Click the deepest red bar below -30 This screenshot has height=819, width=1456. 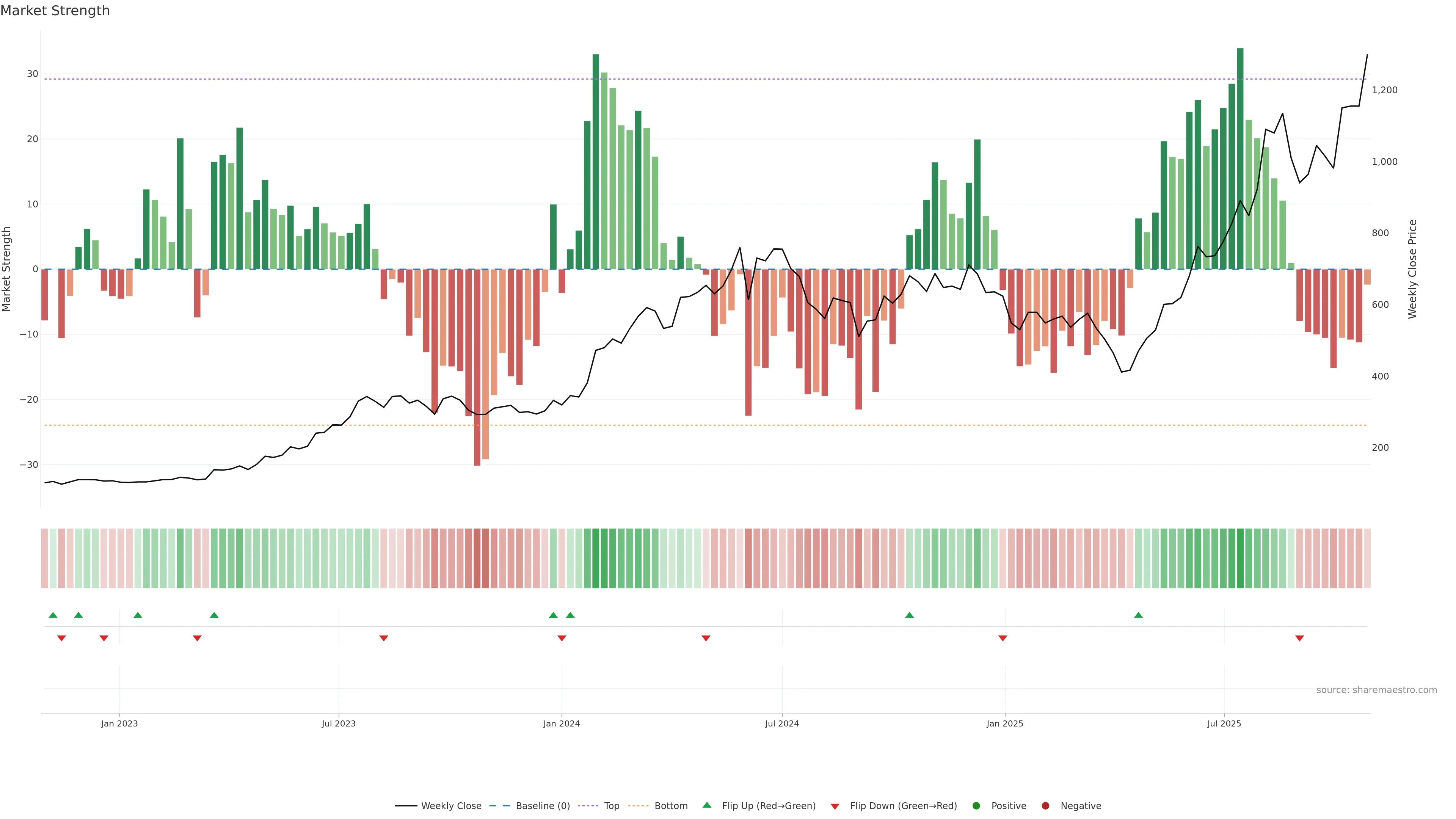[x=477, y=367]
